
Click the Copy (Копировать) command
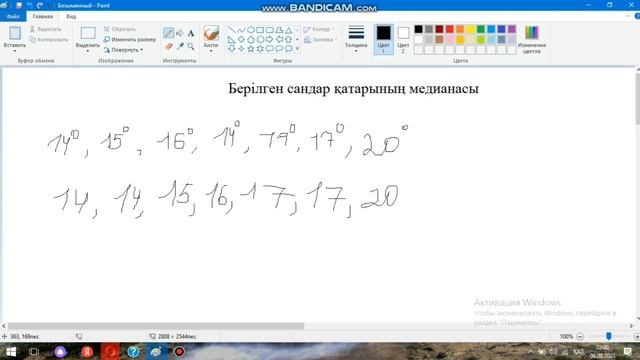(x=49, y=40)
